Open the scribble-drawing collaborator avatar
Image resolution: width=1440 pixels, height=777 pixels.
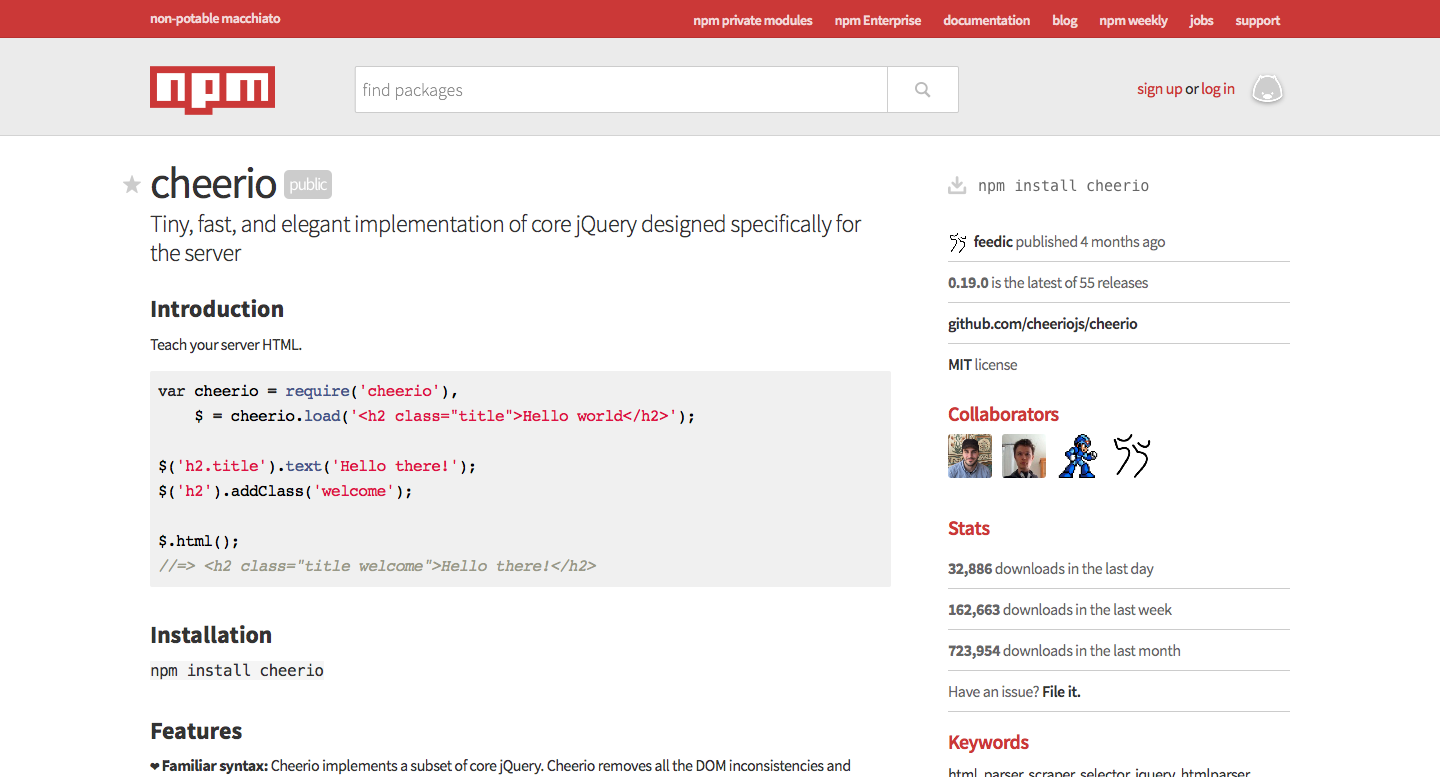pos(1132,456)
